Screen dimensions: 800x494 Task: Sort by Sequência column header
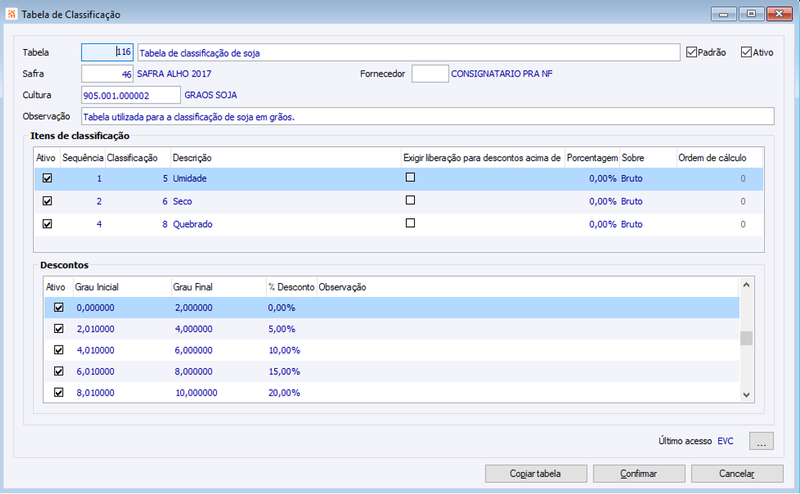coord(83,158)
